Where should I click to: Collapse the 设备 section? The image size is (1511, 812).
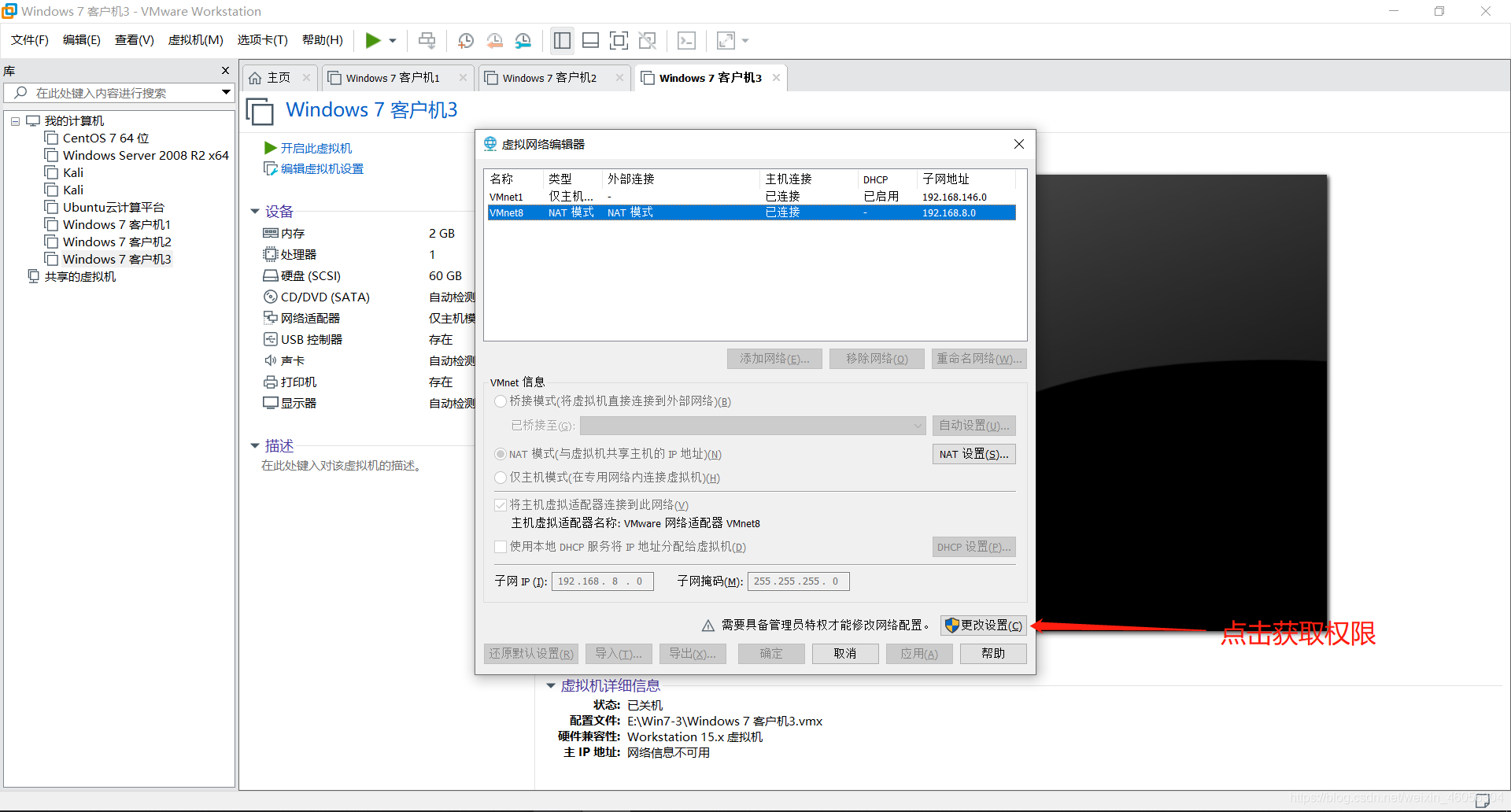point(255,212)
